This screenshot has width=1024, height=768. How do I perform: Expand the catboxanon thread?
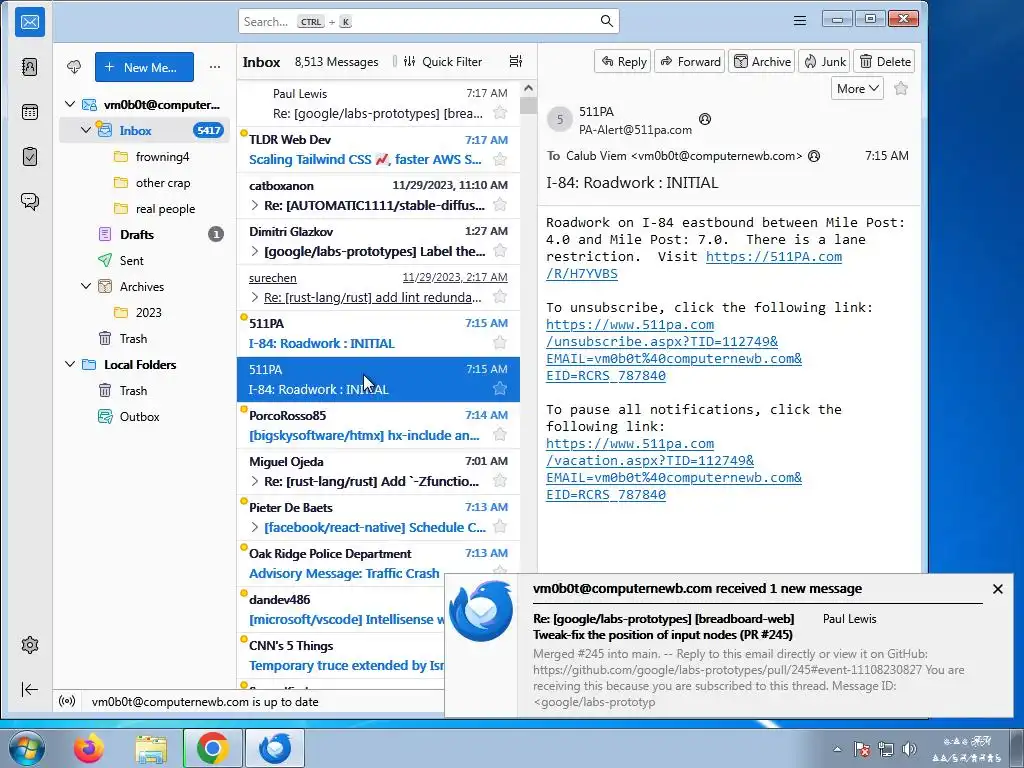pyautogui.click(x=255, y=205)
